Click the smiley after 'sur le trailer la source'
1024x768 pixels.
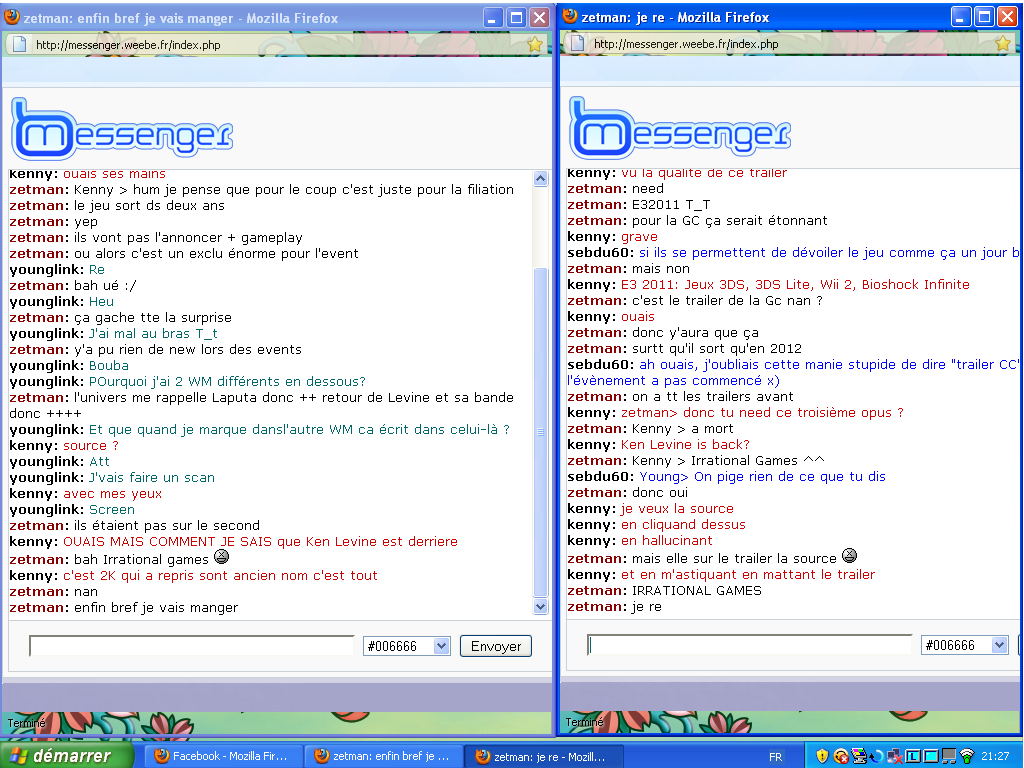[x=849, y=555]
